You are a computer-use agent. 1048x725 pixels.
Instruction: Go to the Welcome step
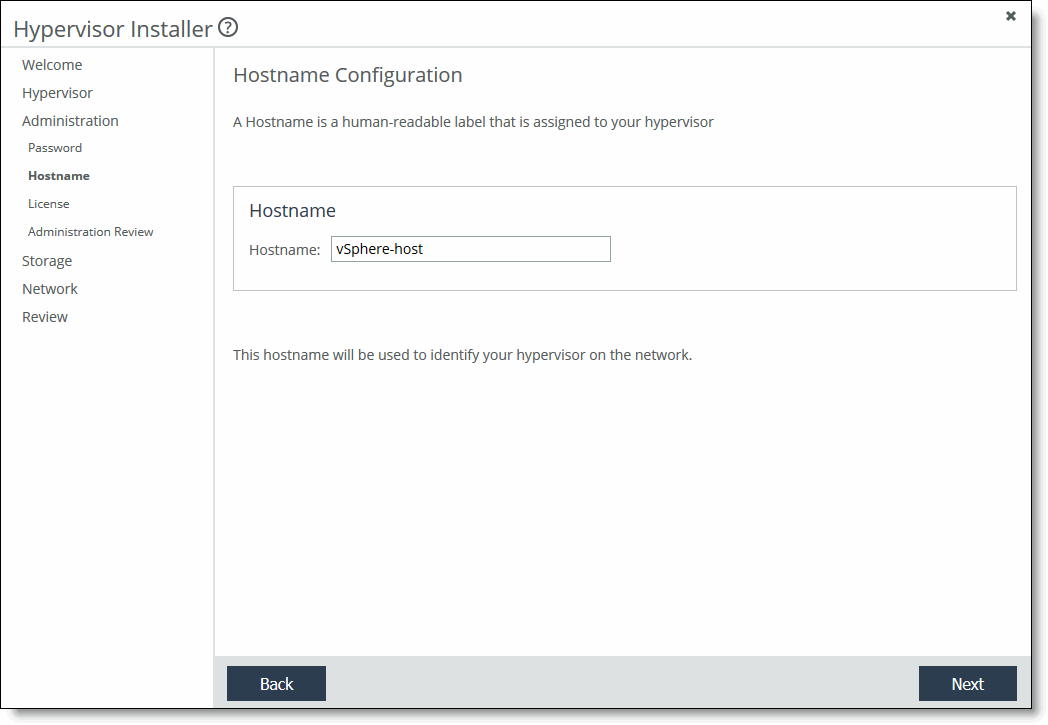52,65
